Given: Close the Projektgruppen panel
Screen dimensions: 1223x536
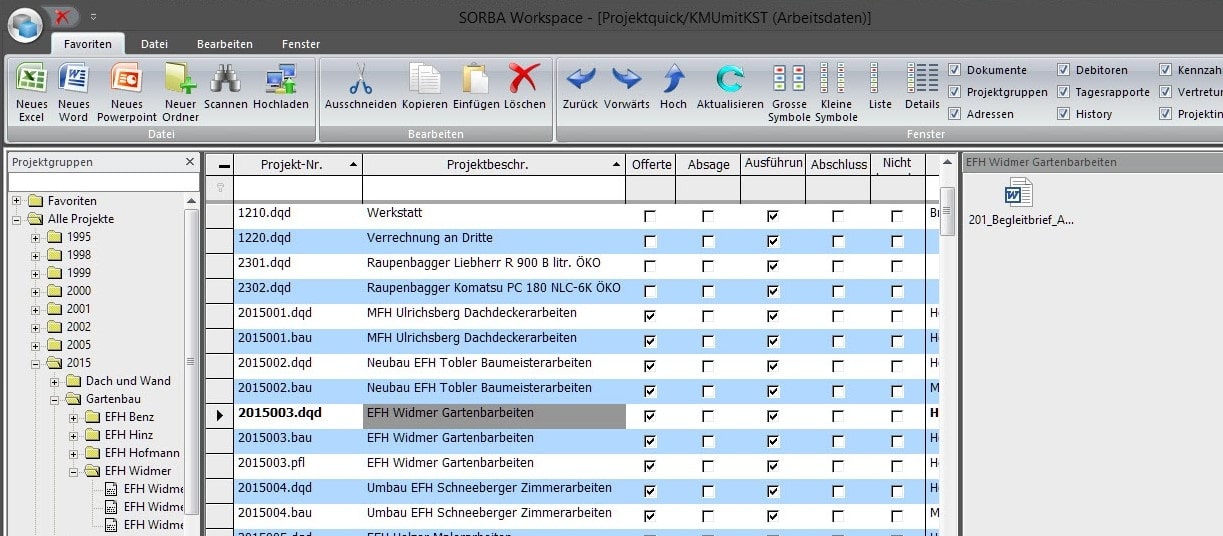Looking at the screenshot, I should click(190, 162).
